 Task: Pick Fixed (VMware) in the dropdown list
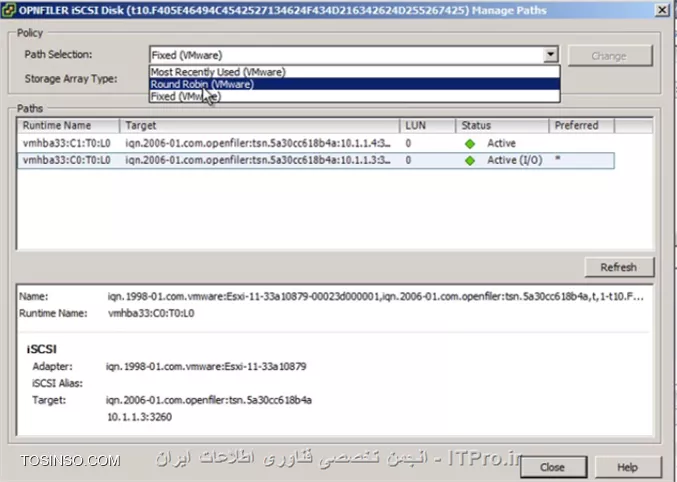355,96
